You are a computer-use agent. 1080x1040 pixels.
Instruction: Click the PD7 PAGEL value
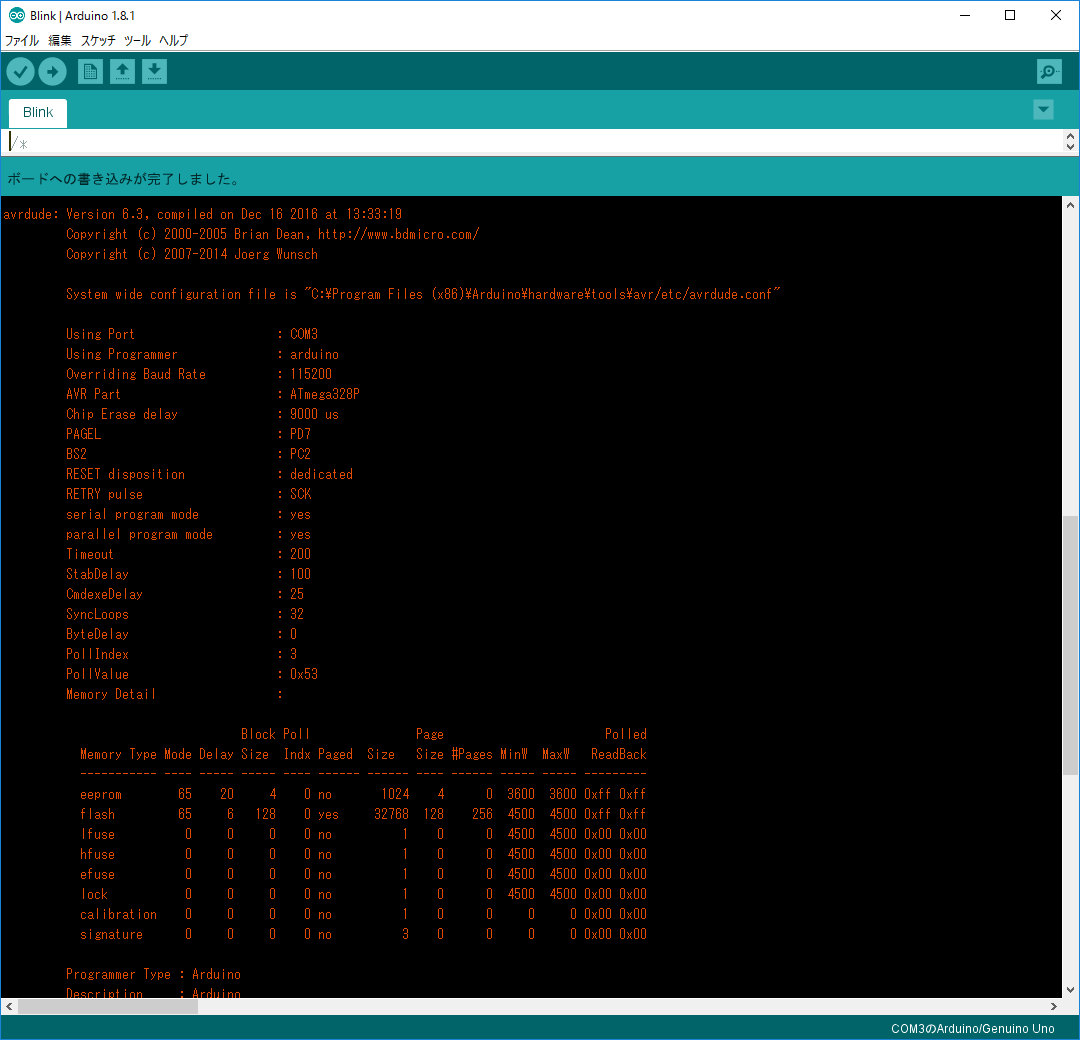coord(300,434)
